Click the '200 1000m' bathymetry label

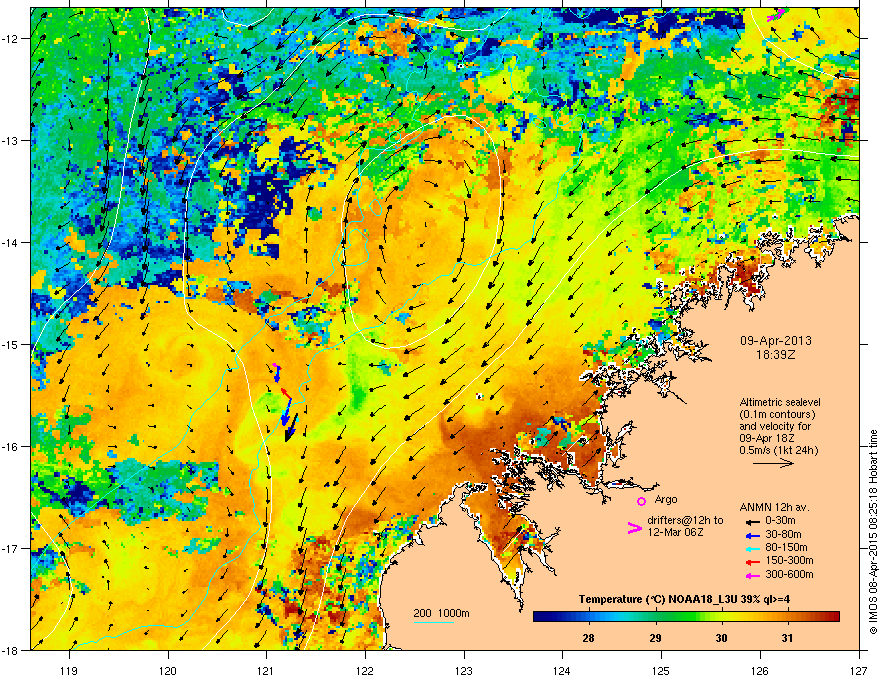click(x=441, y=613)
